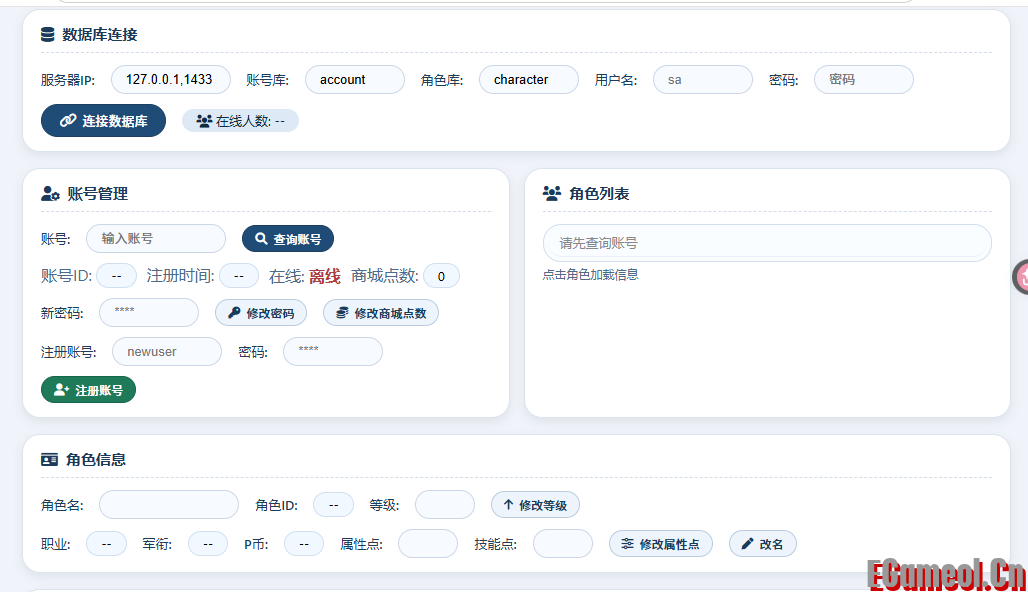The height and width of the screenshot is (592, 1028).
Task: Click the 角色ID value field
Action: click(x=334, y=505)
